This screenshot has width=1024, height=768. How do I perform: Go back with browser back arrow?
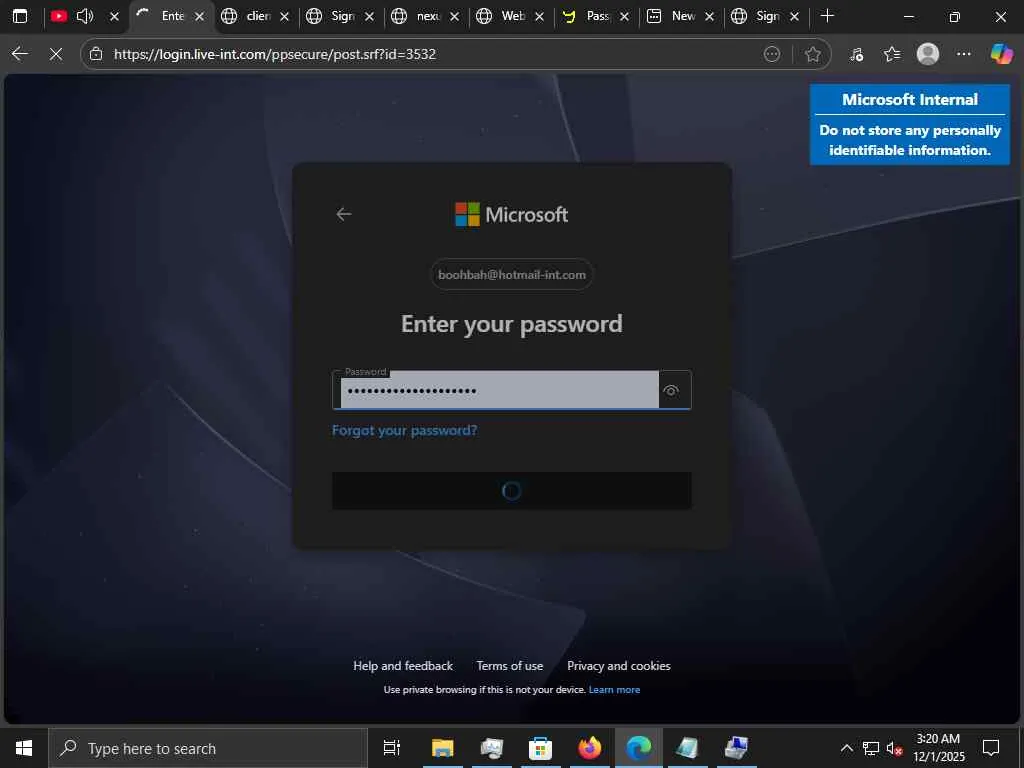[20, 54]
